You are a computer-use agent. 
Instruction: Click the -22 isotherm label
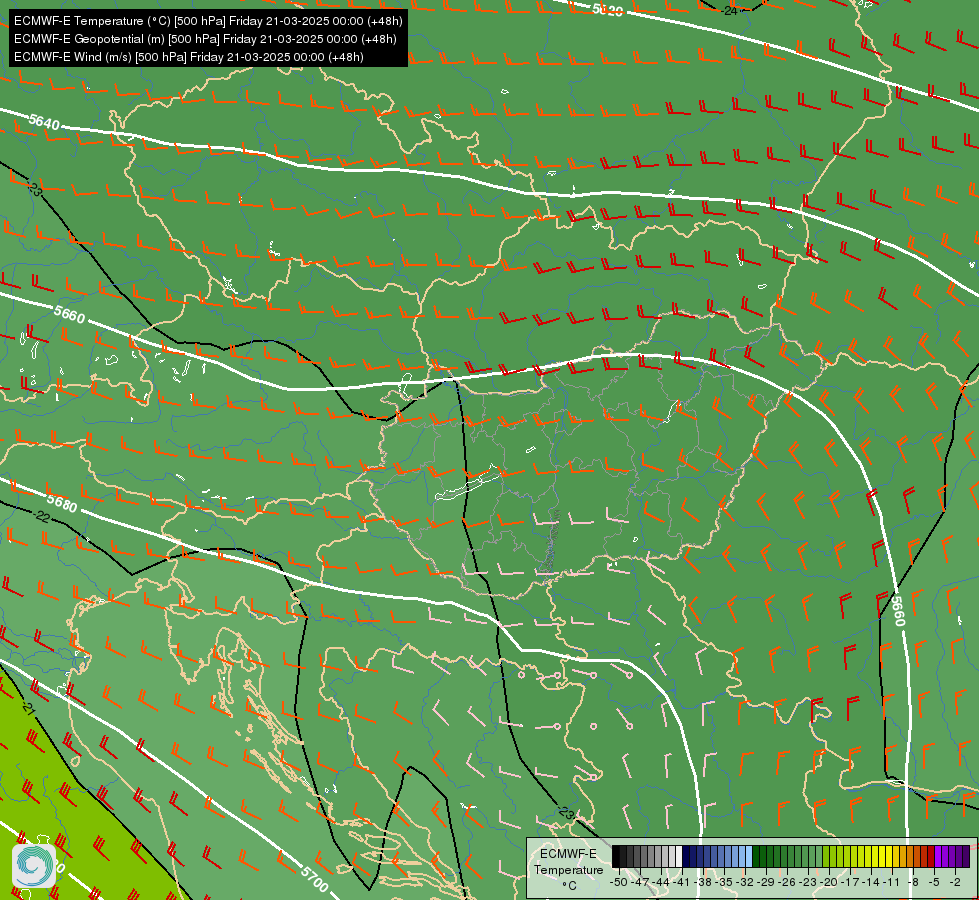tap(42, 517)
